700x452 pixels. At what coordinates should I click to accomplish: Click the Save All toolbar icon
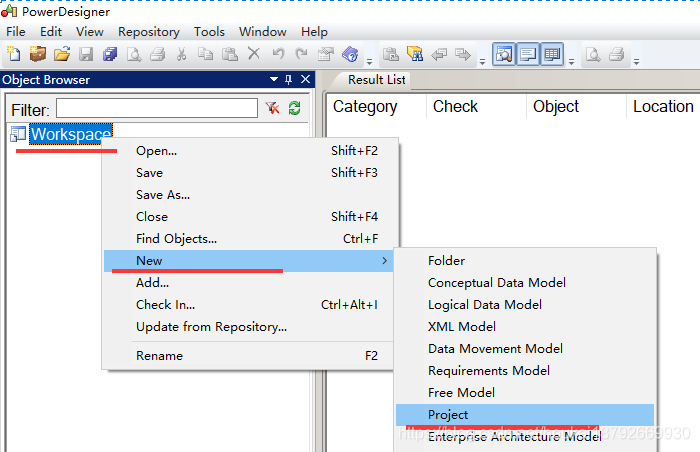110,54
